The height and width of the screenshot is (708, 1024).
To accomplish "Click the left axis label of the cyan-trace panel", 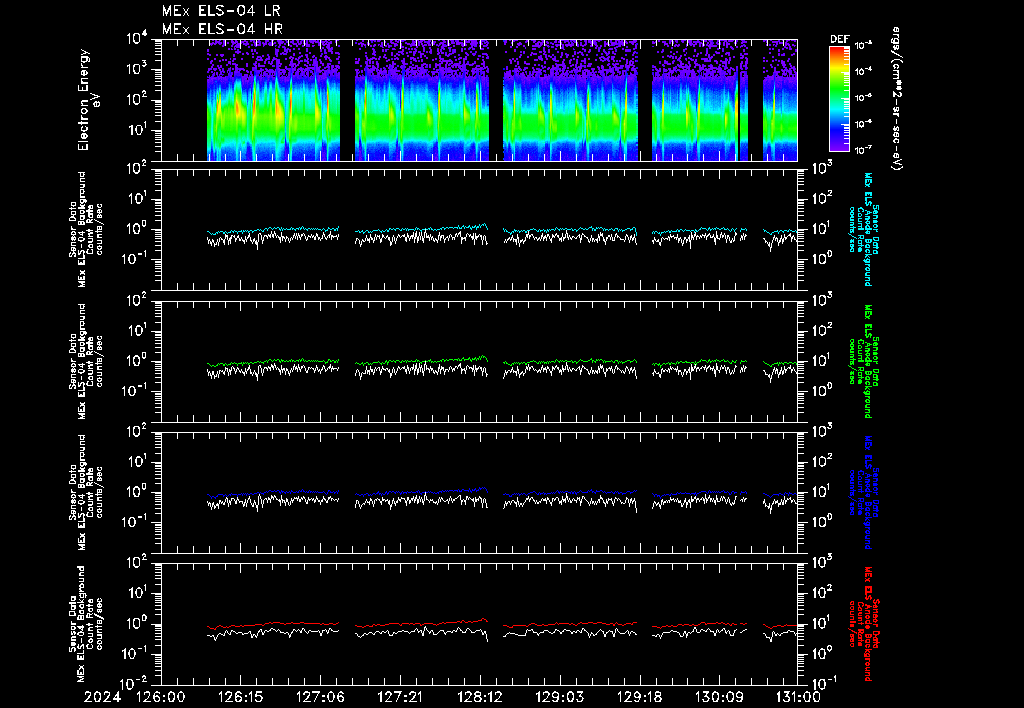I will click(86, 229).
